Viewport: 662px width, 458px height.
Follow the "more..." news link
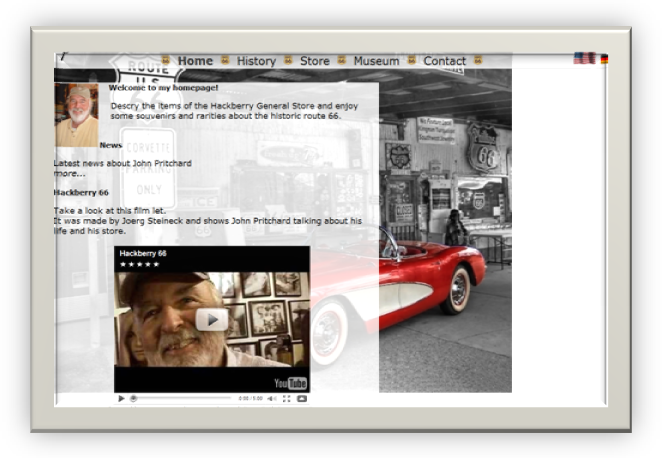click(x=69, y=173)
